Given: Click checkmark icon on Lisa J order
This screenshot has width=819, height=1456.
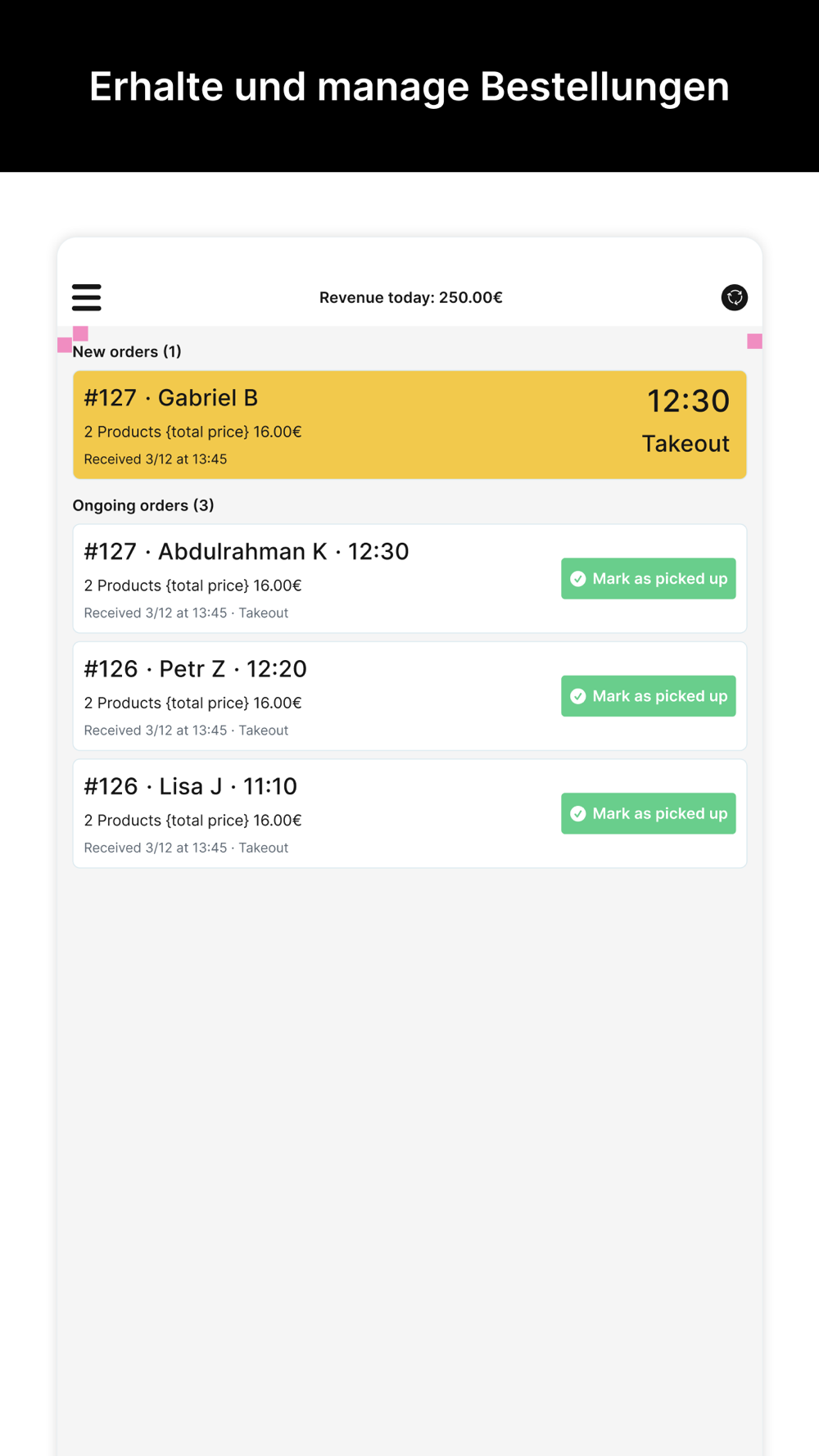Looking at the screenshot, I should coord(578,813).
